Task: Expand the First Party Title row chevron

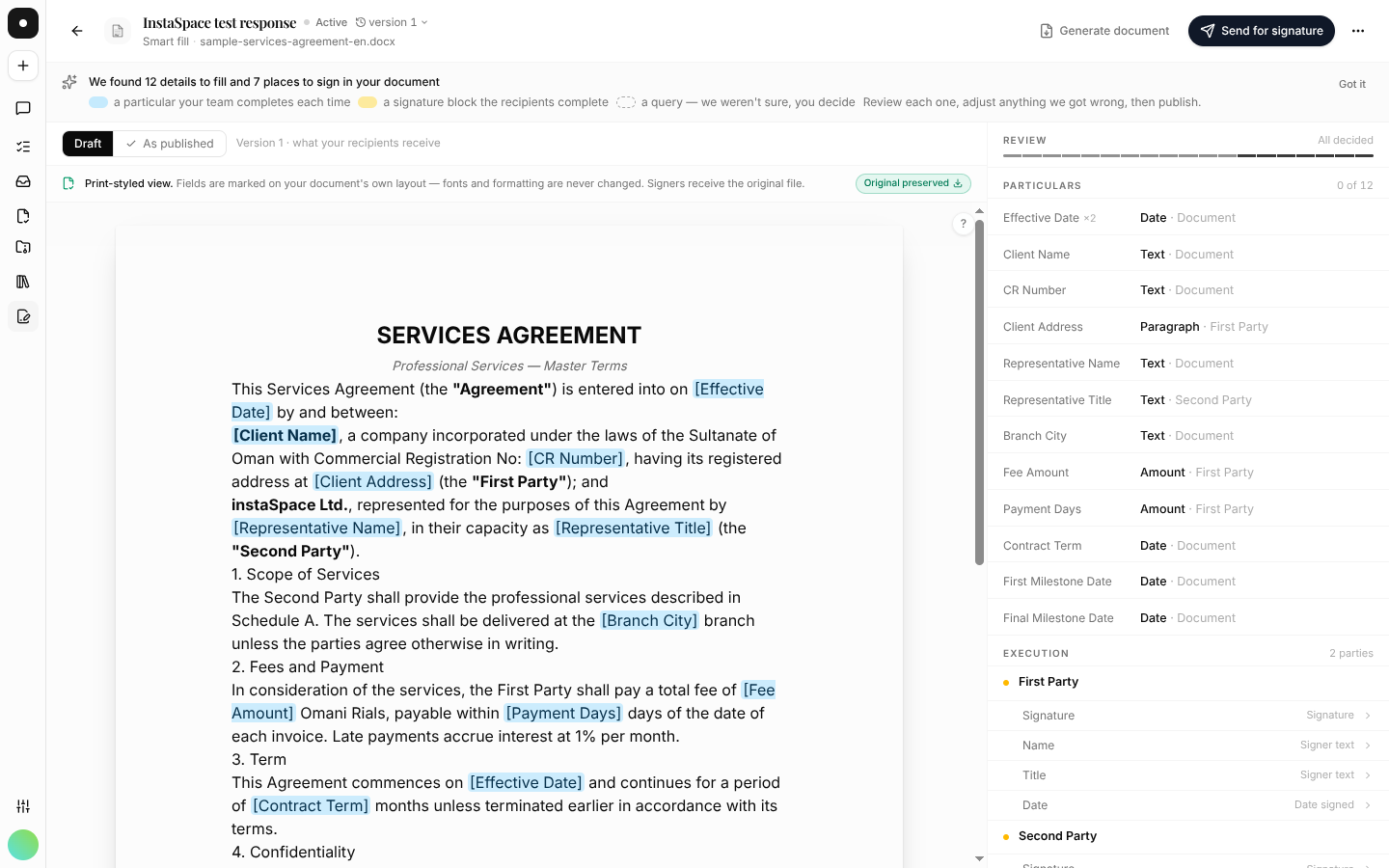Action: [1368, 775]
